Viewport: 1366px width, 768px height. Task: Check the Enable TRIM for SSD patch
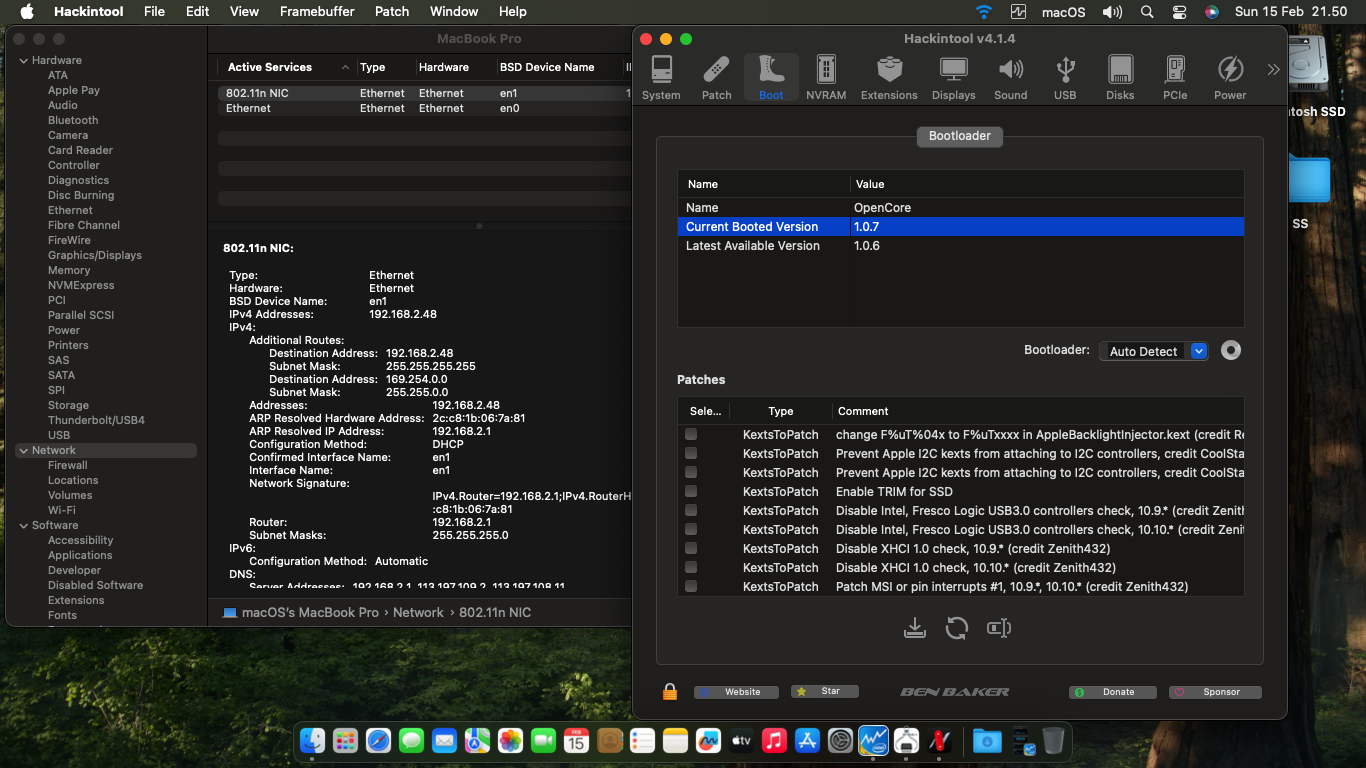pos(691,491)
